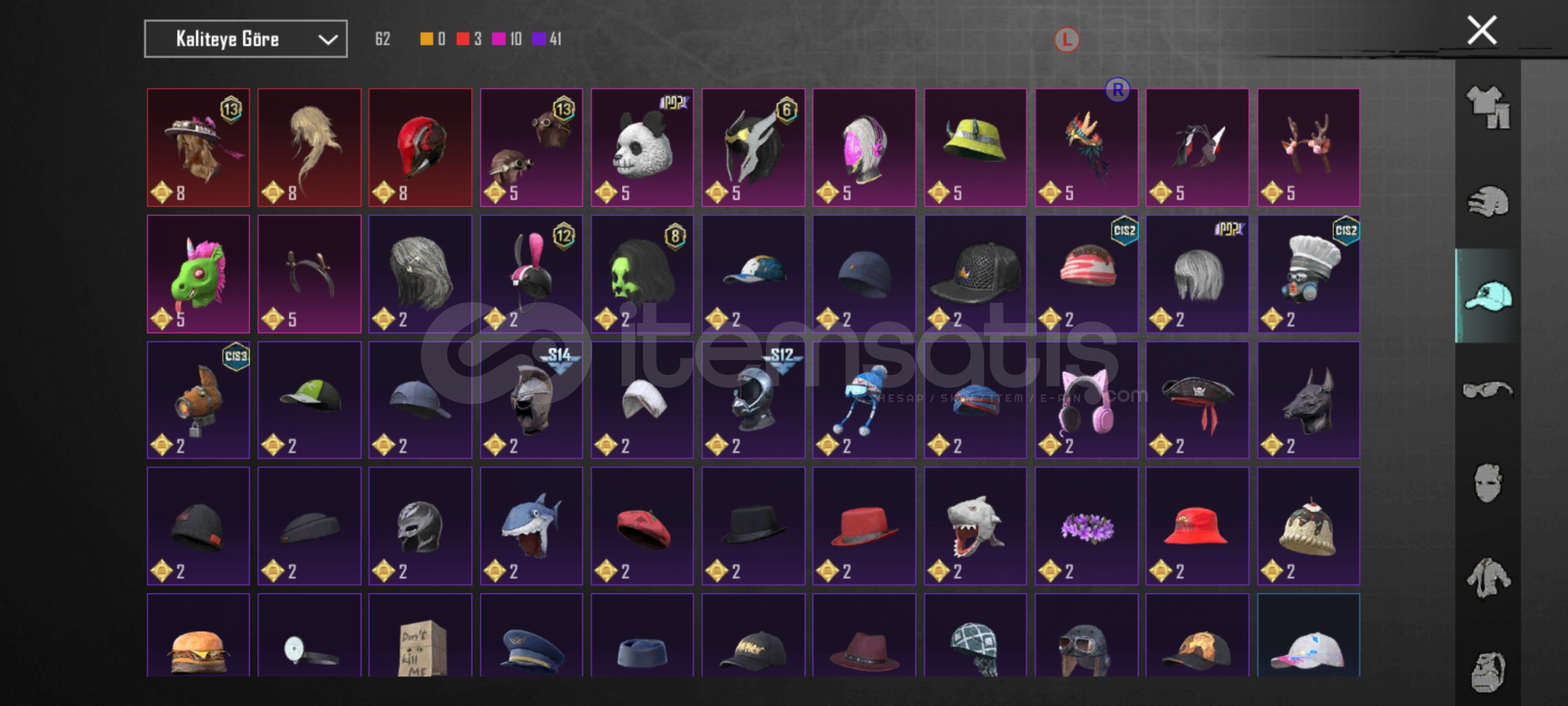The width and height of the screenshot is (1568, 706).
Task: Select the panda head item
Action: (642, 148)
